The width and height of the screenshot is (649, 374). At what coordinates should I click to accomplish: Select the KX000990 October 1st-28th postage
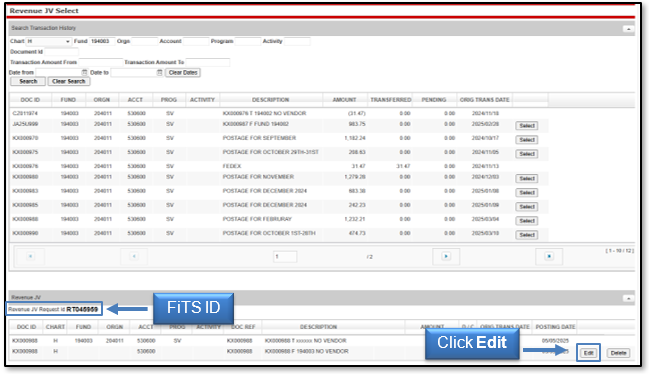click(x=527, y=235)
